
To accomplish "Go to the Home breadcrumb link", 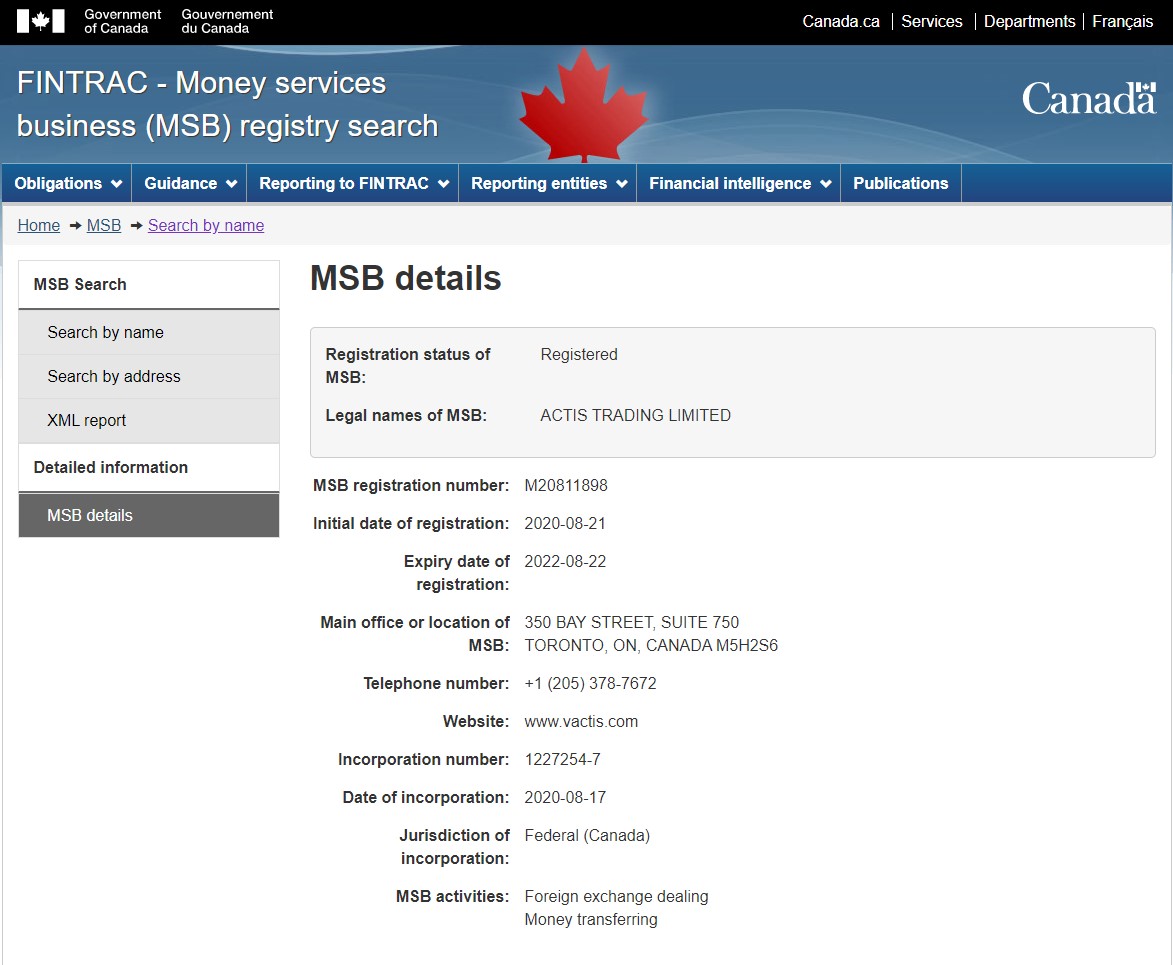I will [39, 225].
